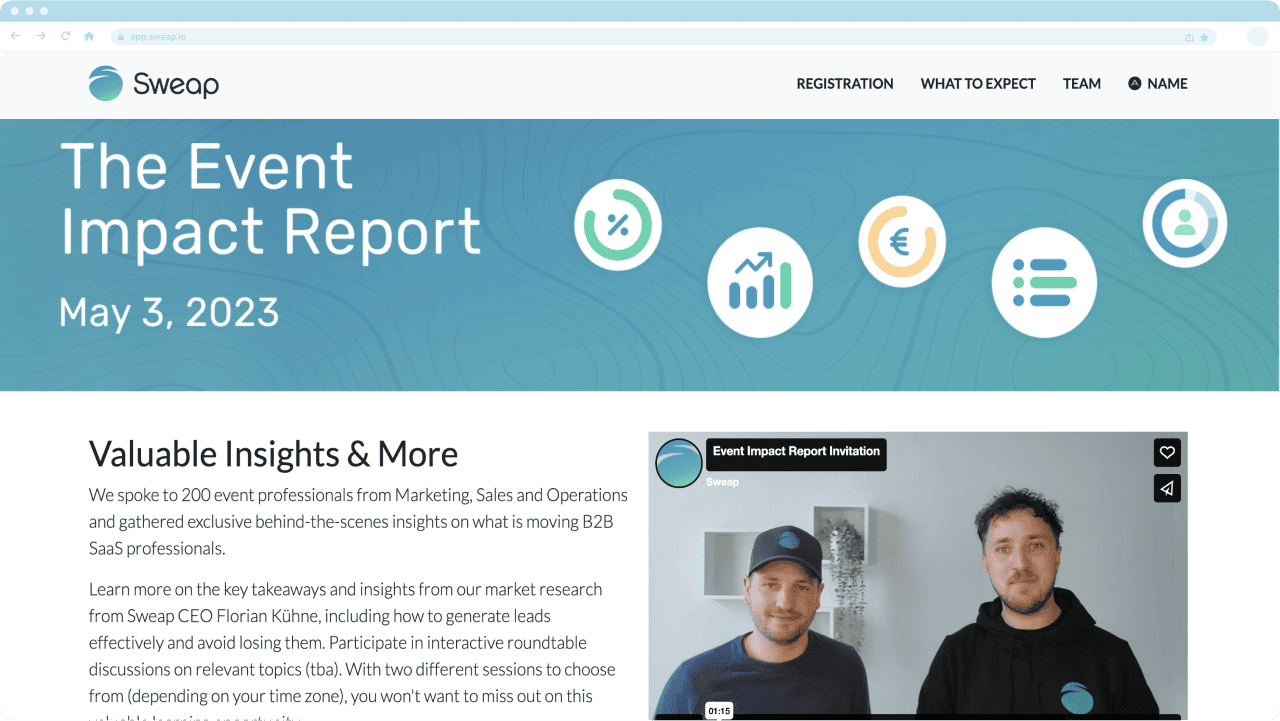
Task: Open the NAME profile menu
Action: tap(1157, 84)
